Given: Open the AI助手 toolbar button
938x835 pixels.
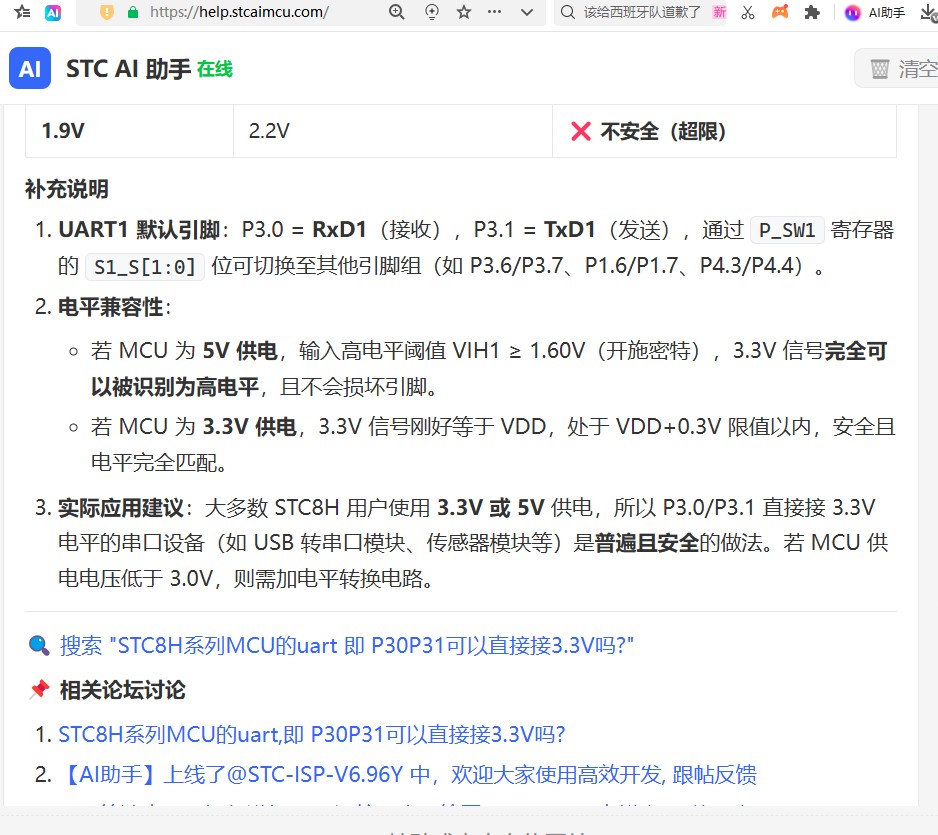Looking at the screenshot, I should tap(874, 12).
